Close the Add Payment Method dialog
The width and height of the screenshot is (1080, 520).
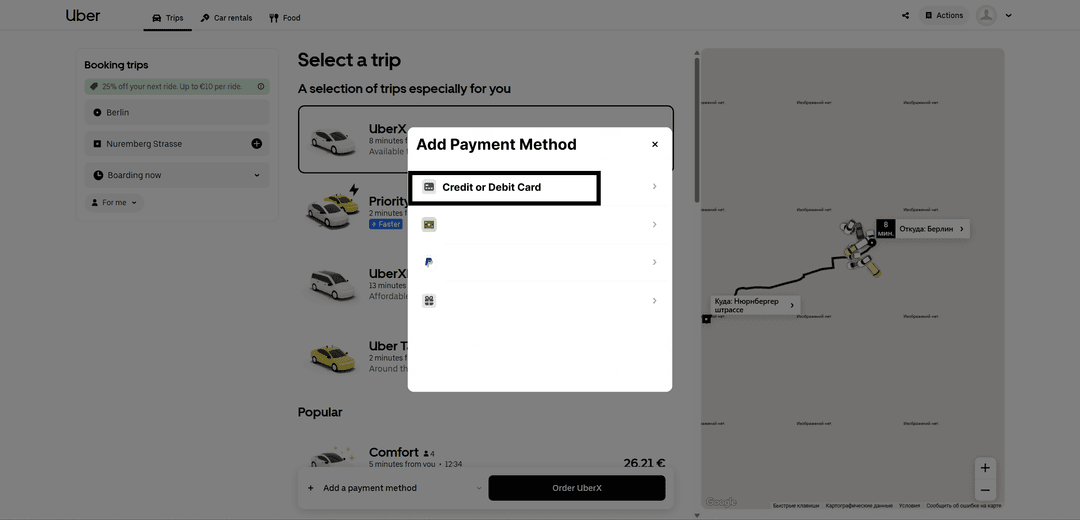tap(655, 144)
